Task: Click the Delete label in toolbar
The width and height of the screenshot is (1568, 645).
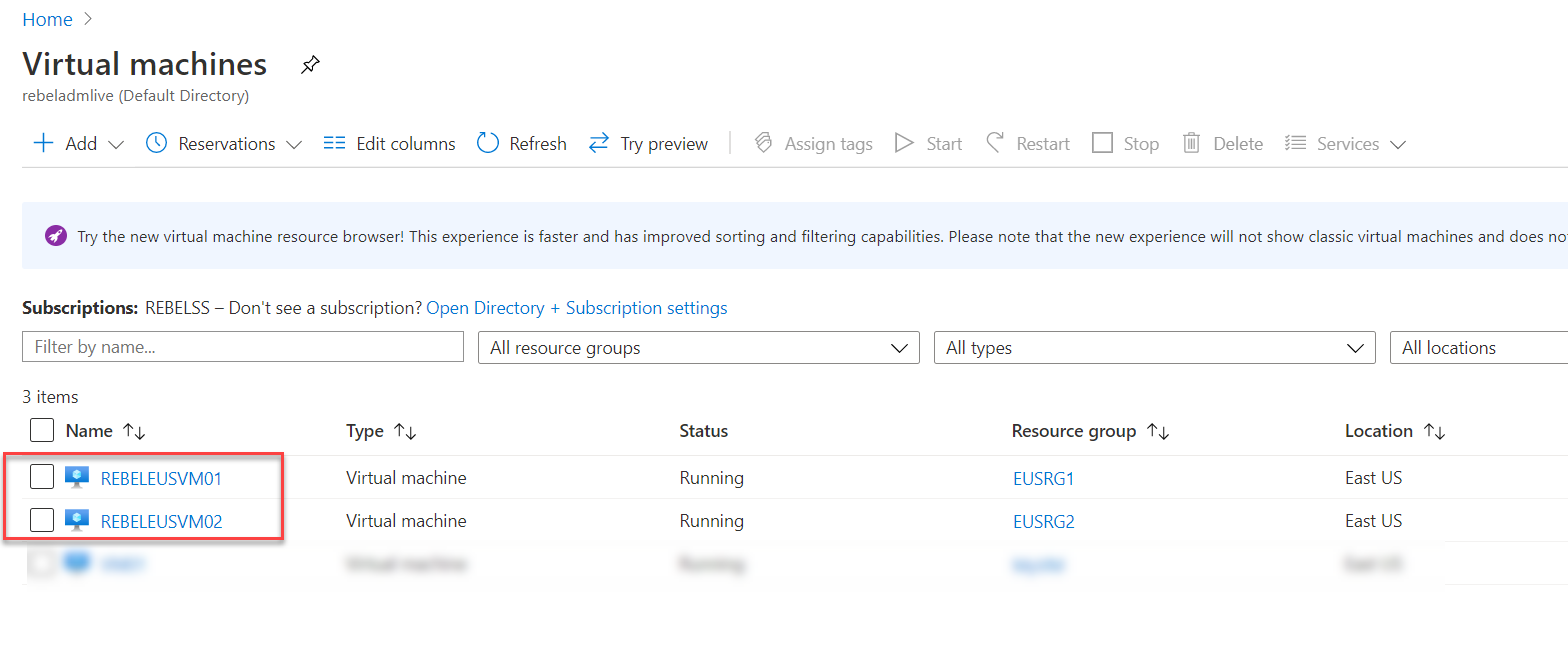Action: (1238, 144)
